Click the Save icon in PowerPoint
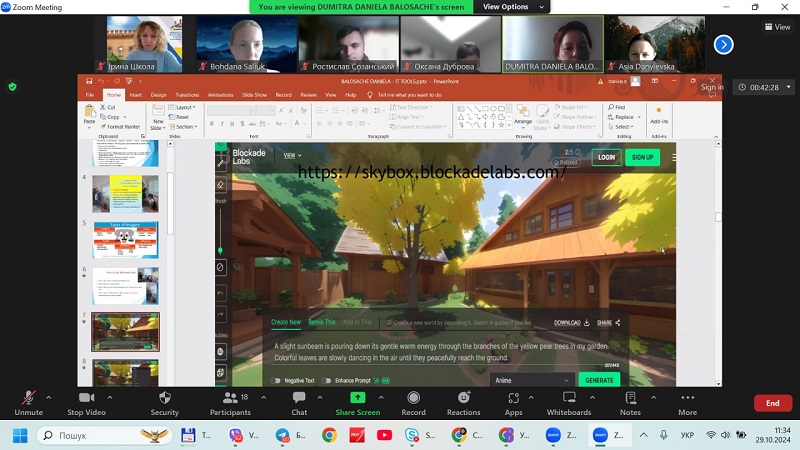800x450 pixels. click(89, 81)
